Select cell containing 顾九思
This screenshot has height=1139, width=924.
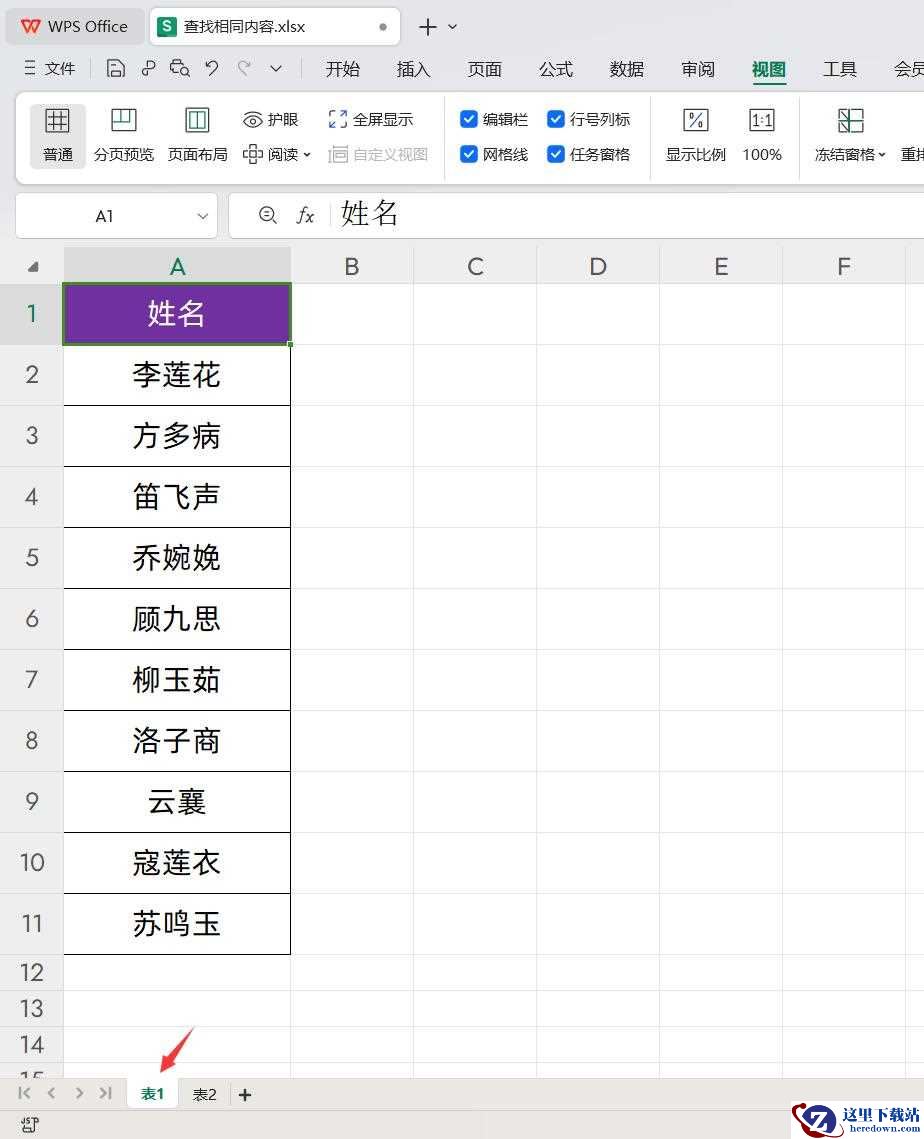[177, 619]
